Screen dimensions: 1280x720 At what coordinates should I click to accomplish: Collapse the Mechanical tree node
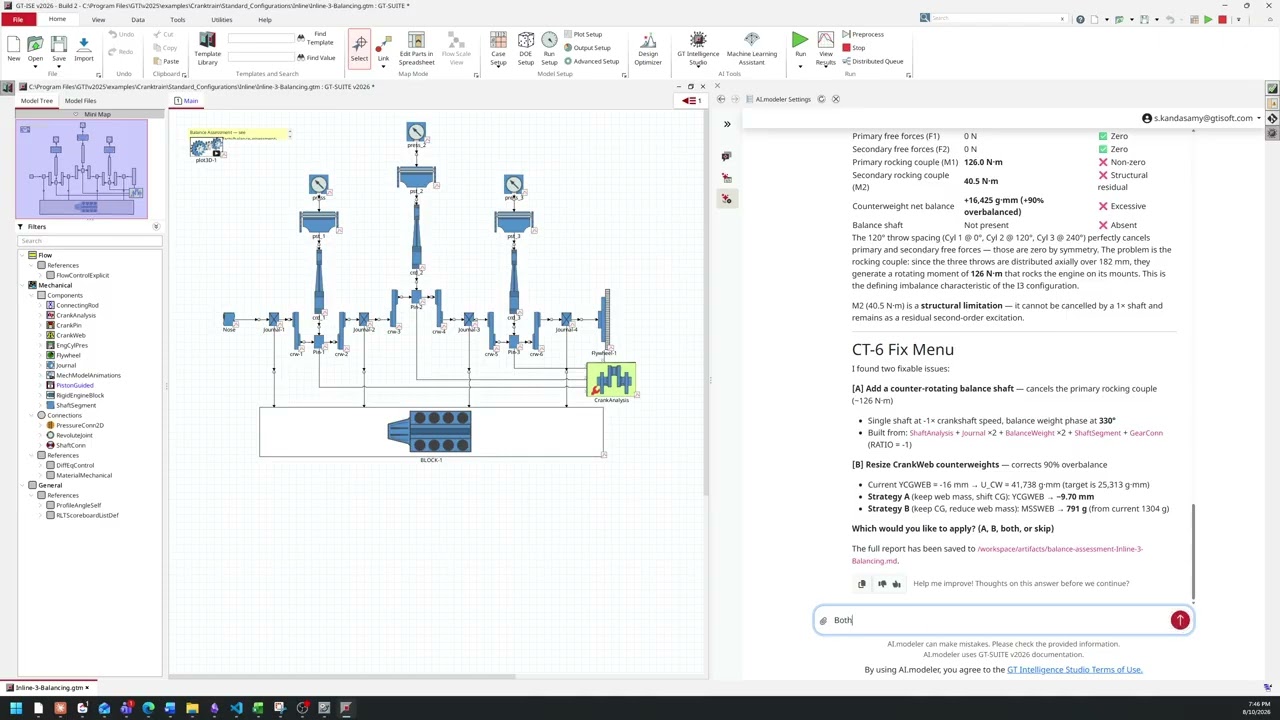[x=21, y=285]
